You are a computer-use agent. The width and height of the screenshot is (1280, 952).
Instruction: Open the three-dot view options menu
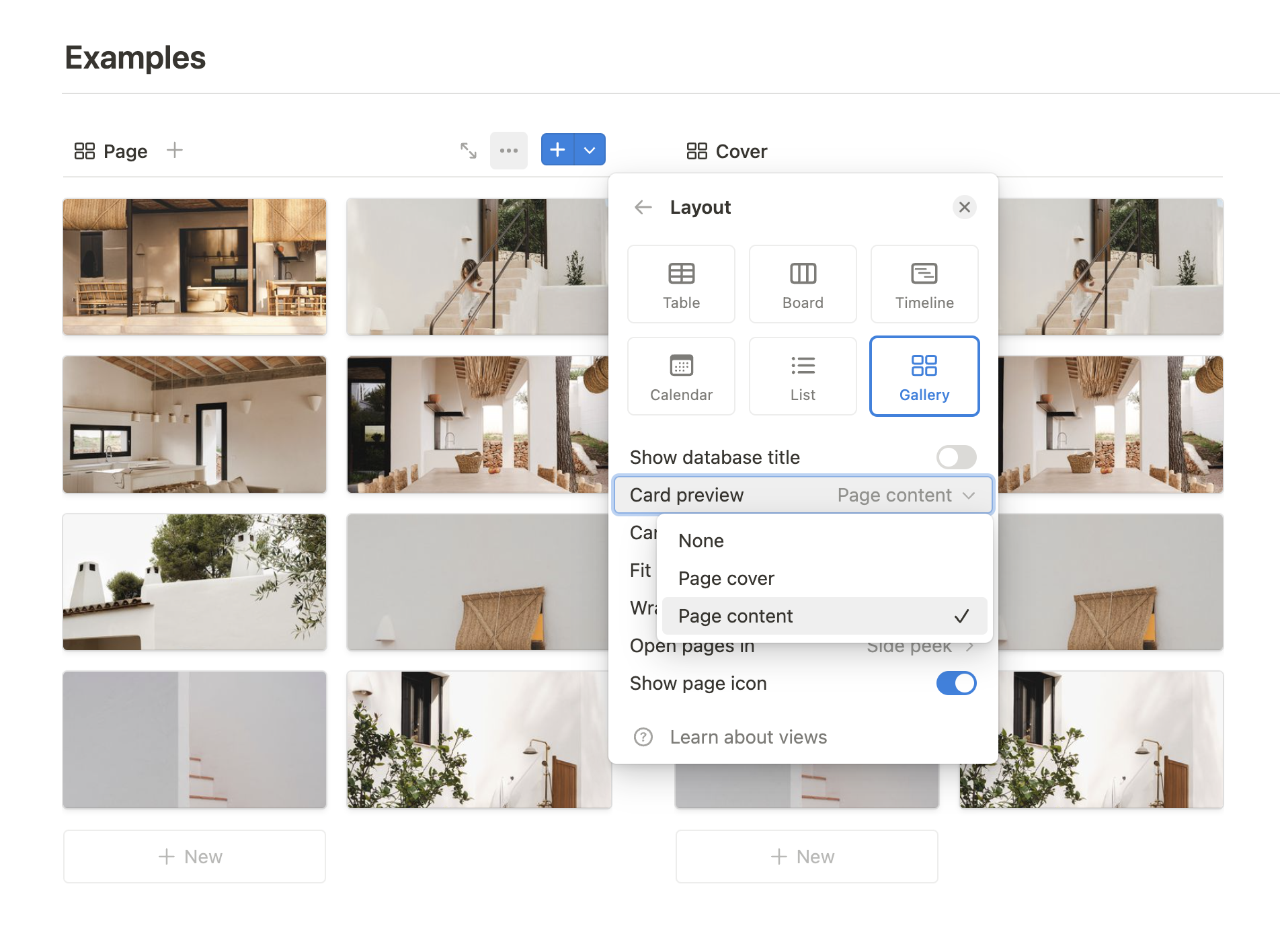coord(509,151)
